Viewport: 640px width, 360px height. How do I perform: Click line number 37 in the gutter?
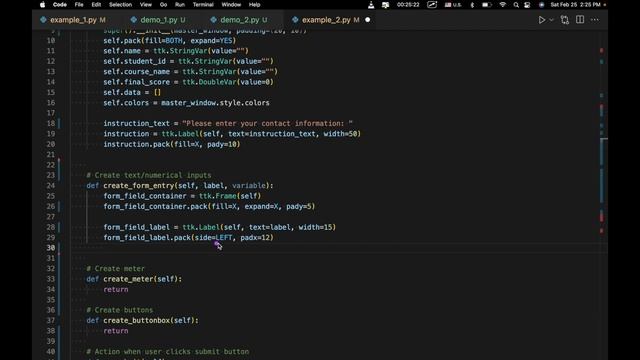pyautogui.click(x=51, y=320)
